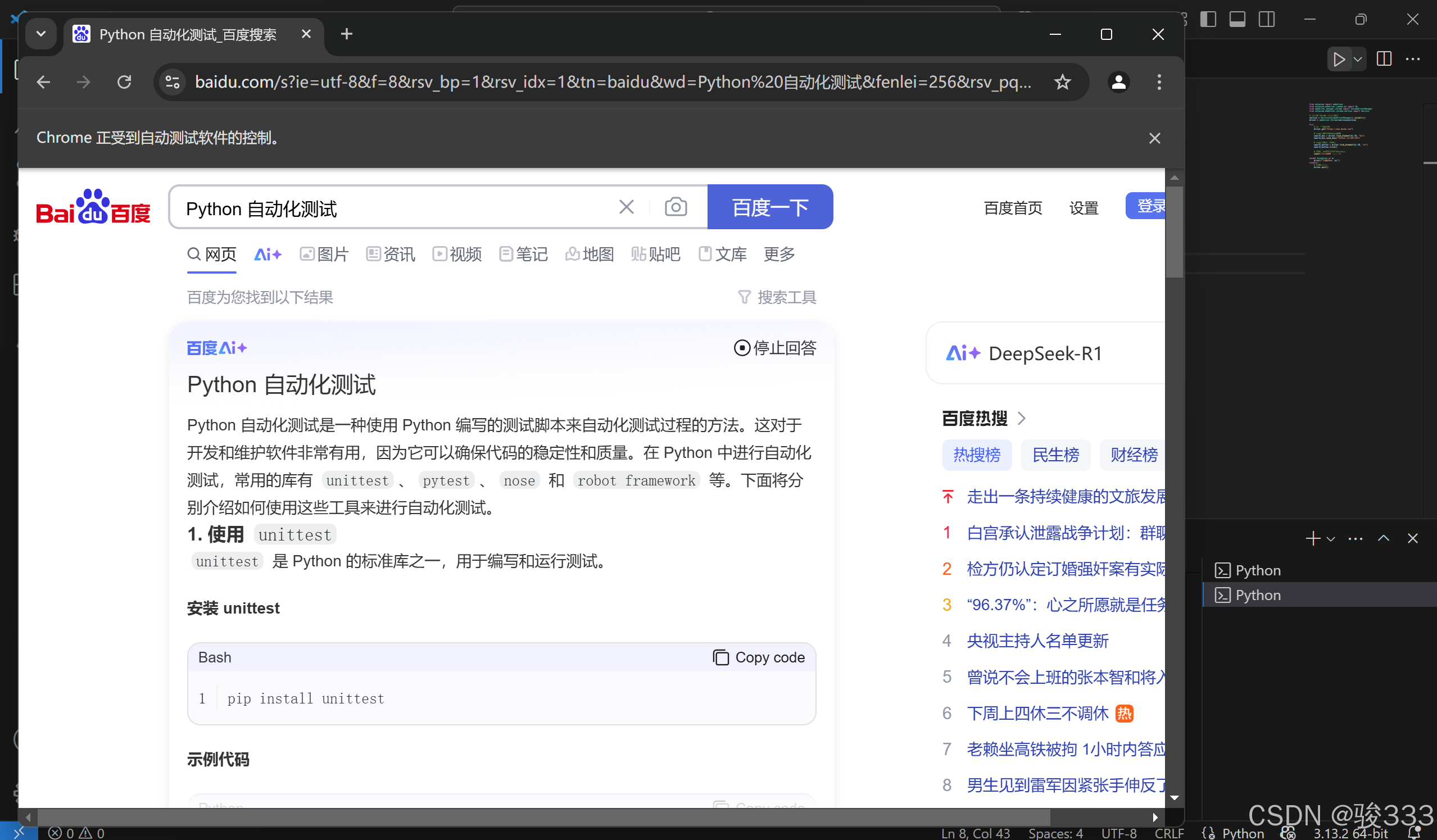The height and width of the screenshot is (840, 1437).
Task: Open the Chrome profile icon
Action: click(x=1118, y=81)
